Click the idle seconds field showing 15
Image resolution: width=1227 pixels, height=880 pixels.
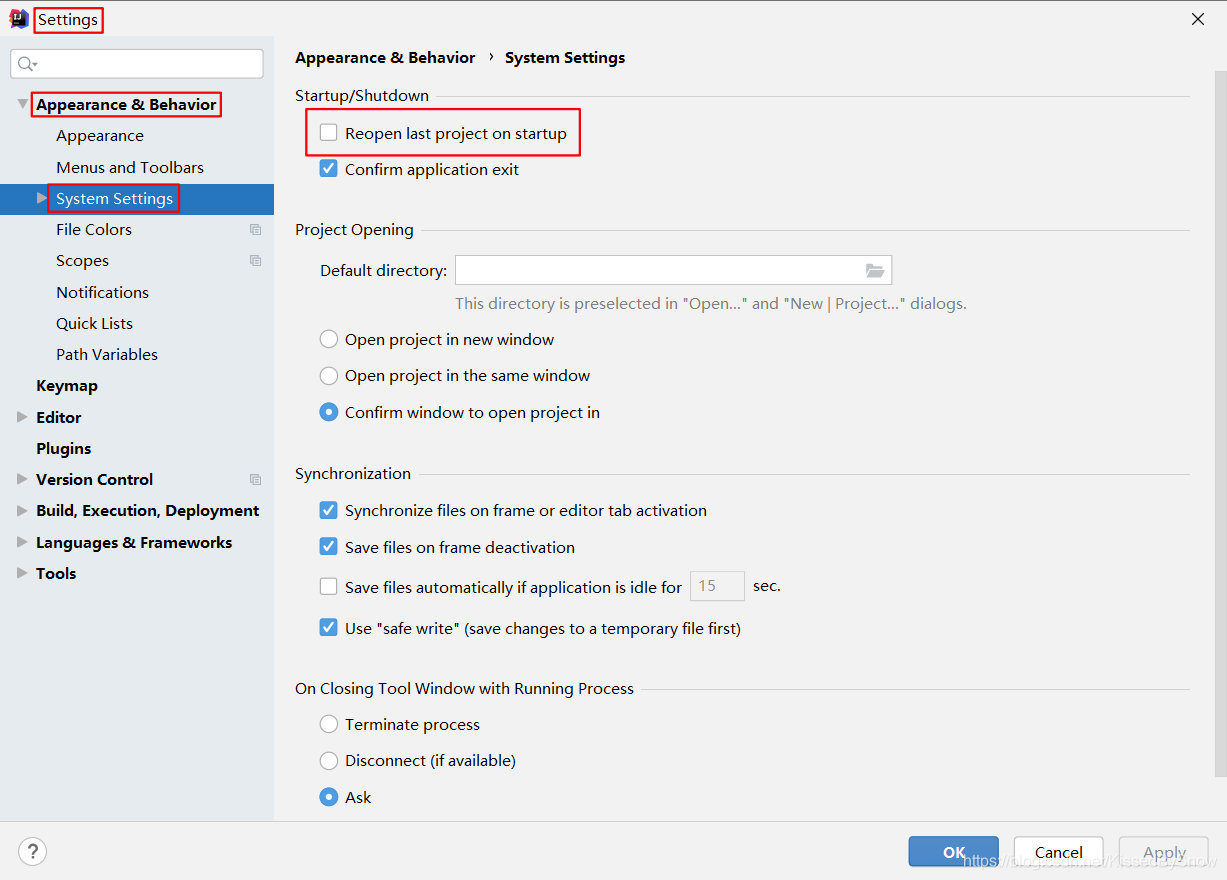(717, 586)
